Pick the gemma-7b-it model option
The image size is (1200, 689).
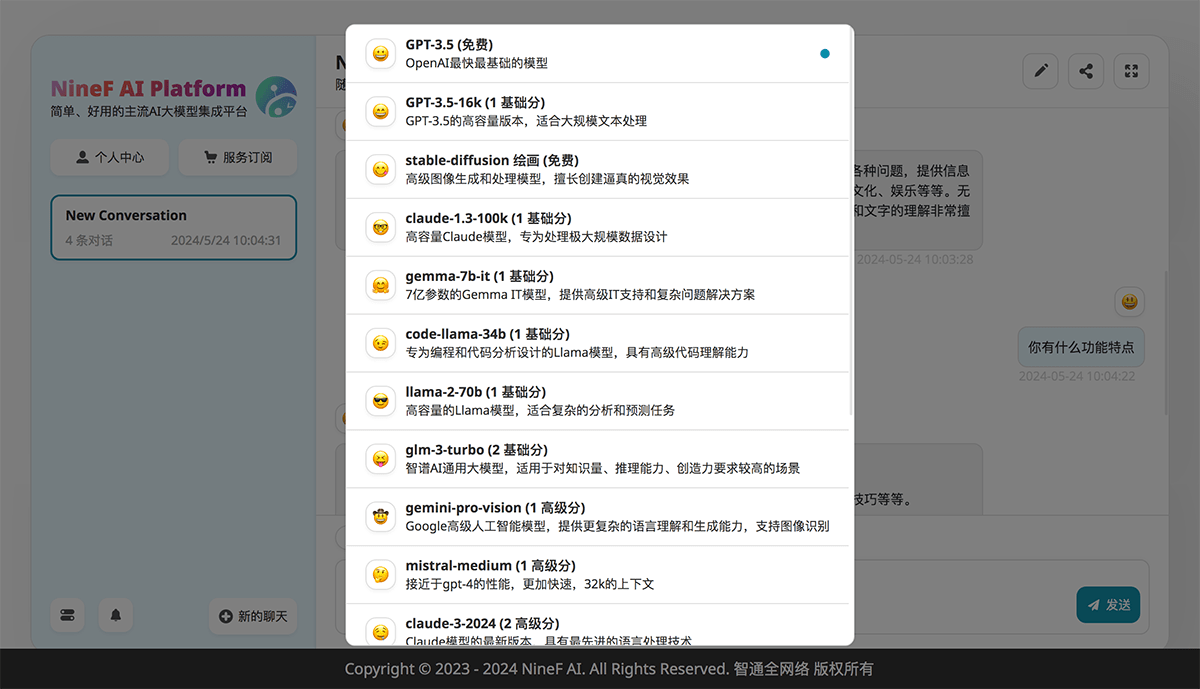(x=600, y=285)
